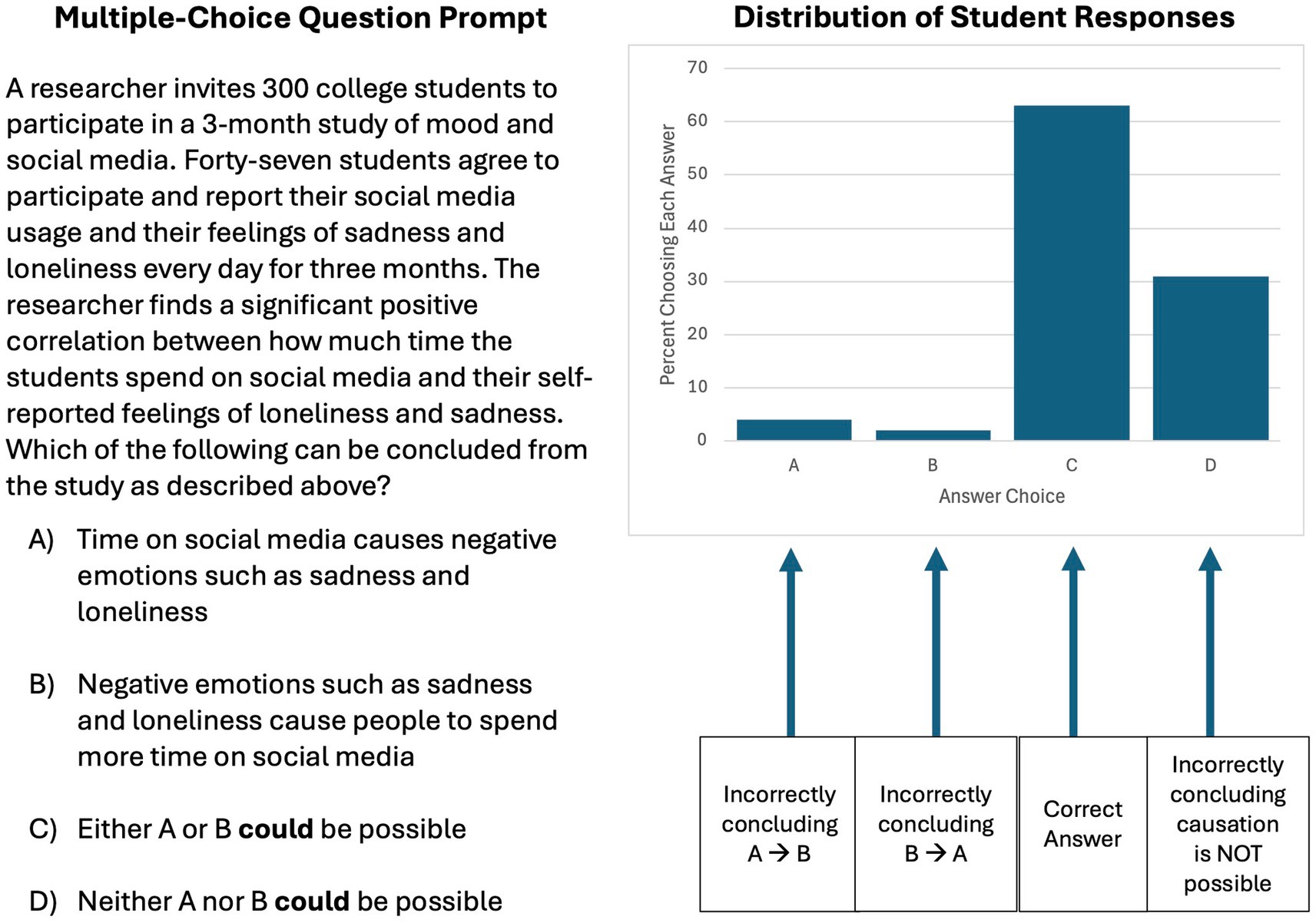Click the "Answer Choice" x-axis label
1316x923 pixels.
click(1001, 496)
